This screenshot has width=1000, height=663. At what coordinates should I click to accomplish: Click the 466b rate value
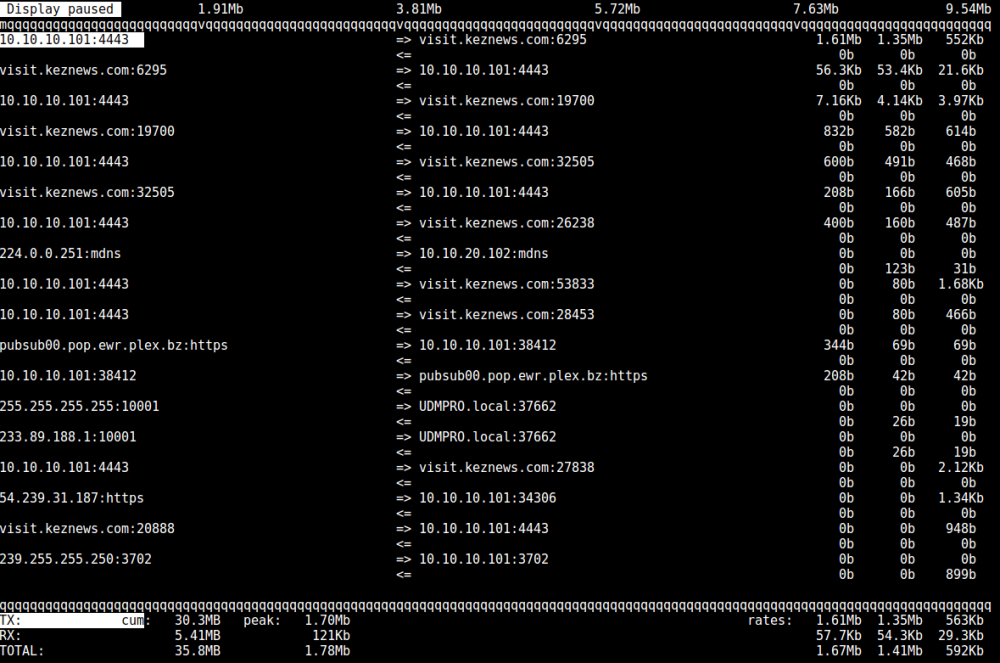(x=960, y=315)
